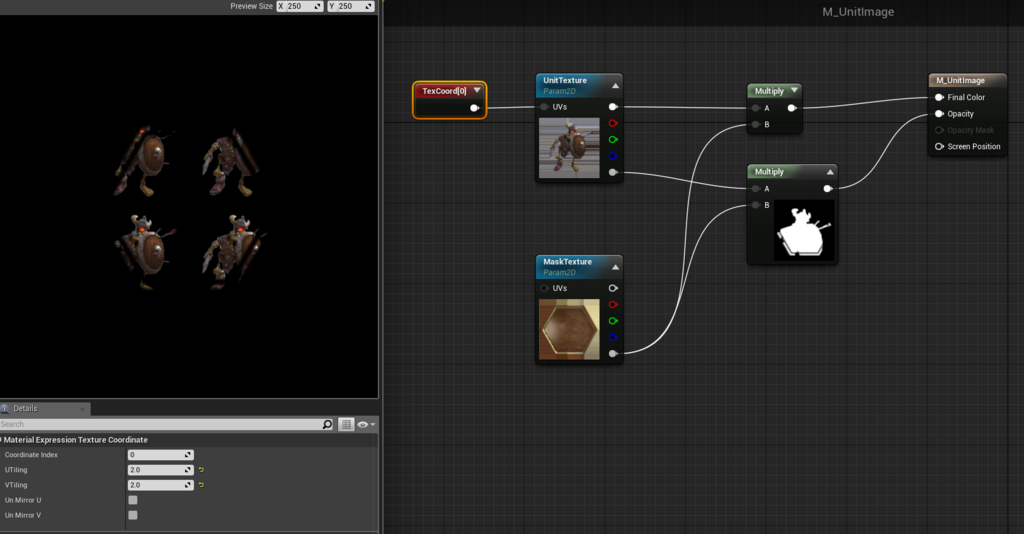Collapse the UnitTexture node with its arrow

[x=615, y=86]
